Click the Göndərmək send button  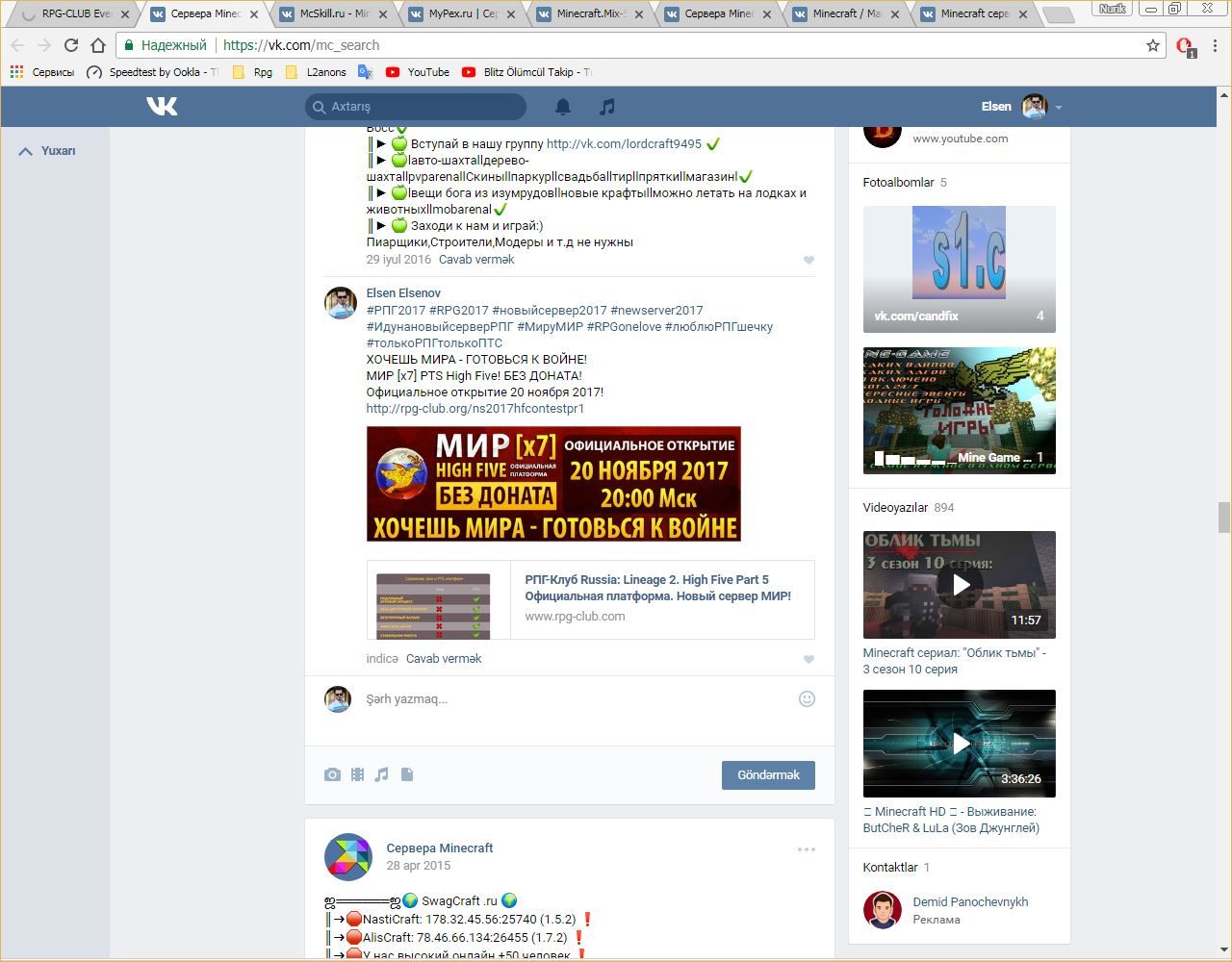768,775
